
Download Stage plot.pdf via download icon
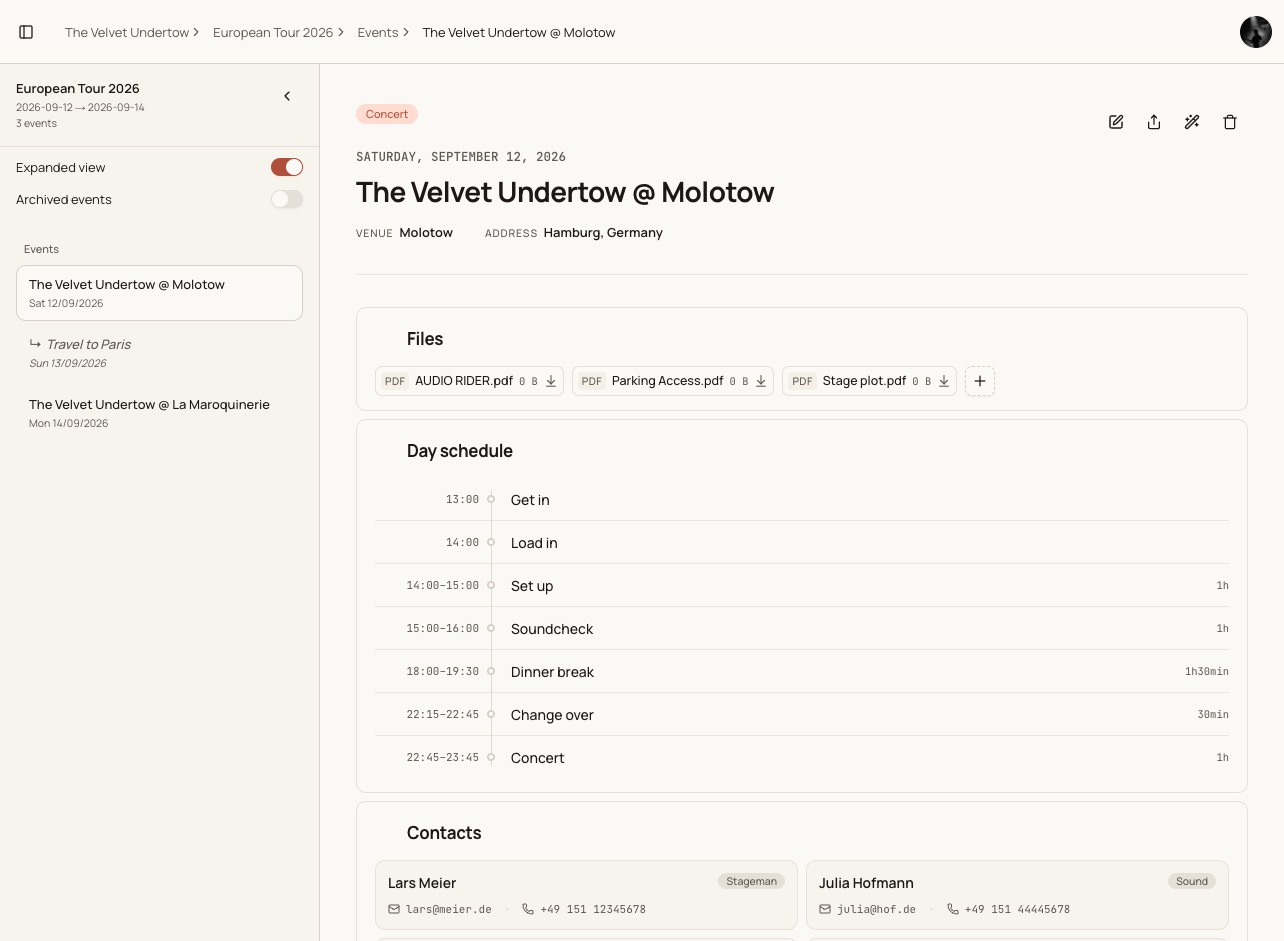pyautogui.click(x=944, y=381)
